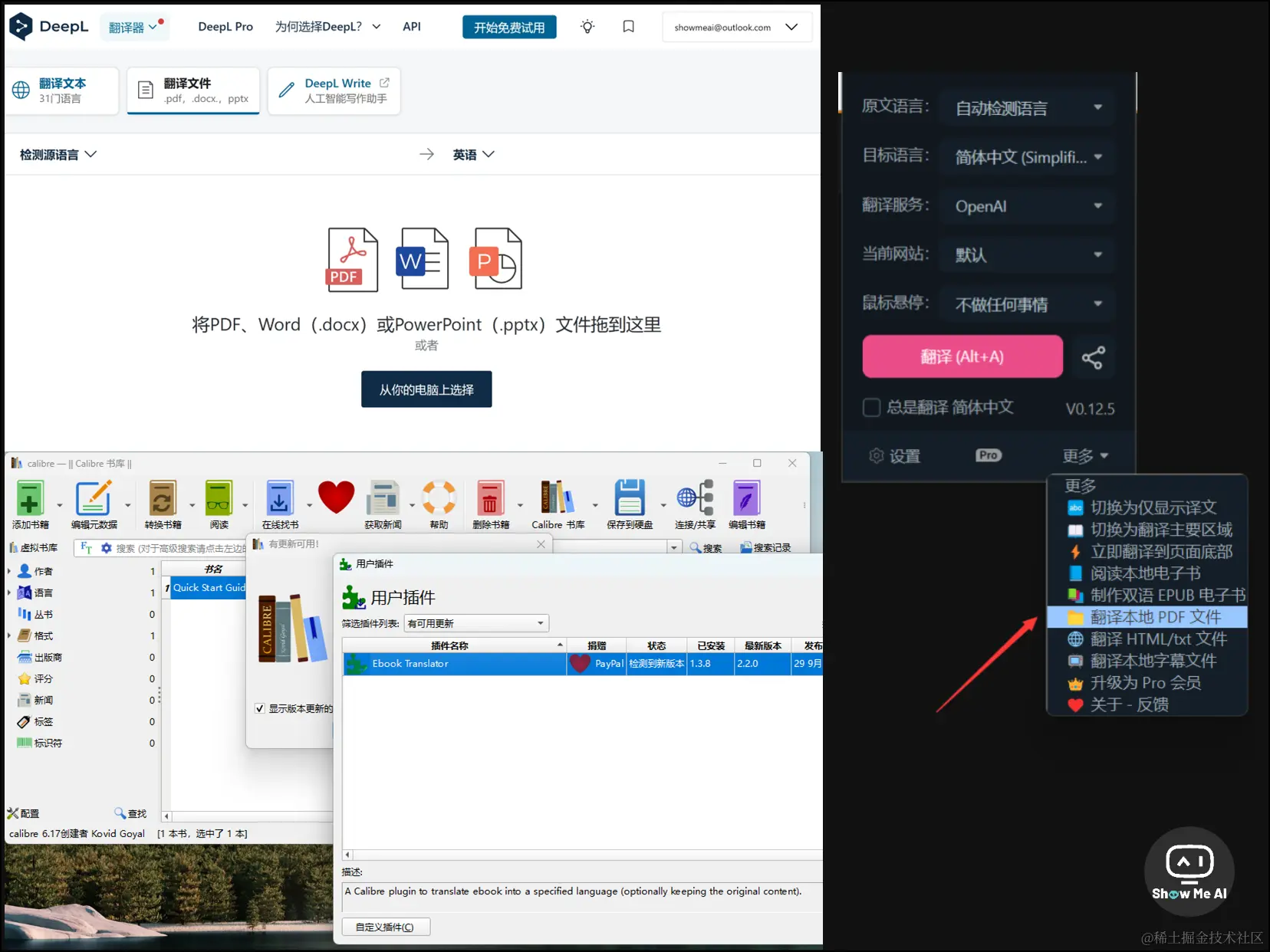
Task: Open the current website dropdown
Action: click(1028, 255)
